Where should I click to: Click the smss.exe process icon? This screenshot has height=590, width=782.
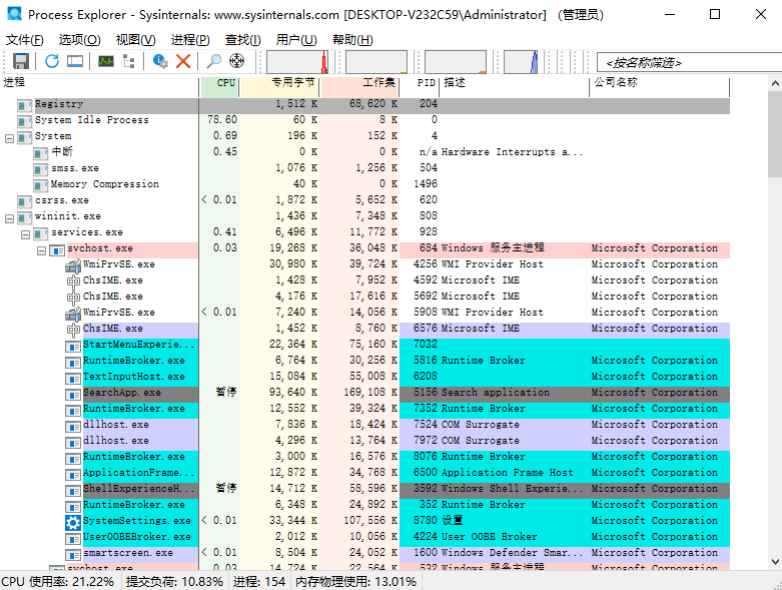[x=41, y=170]
